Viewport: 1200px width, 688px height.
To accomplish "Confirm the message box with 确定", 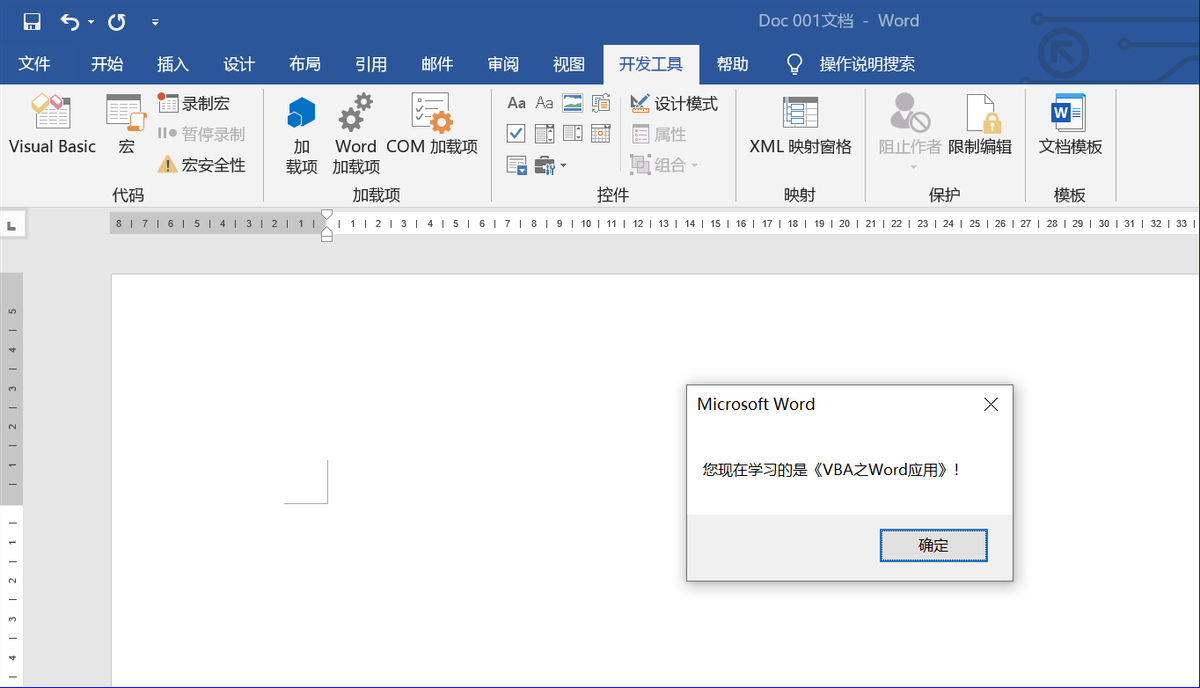I will point(933,545).
